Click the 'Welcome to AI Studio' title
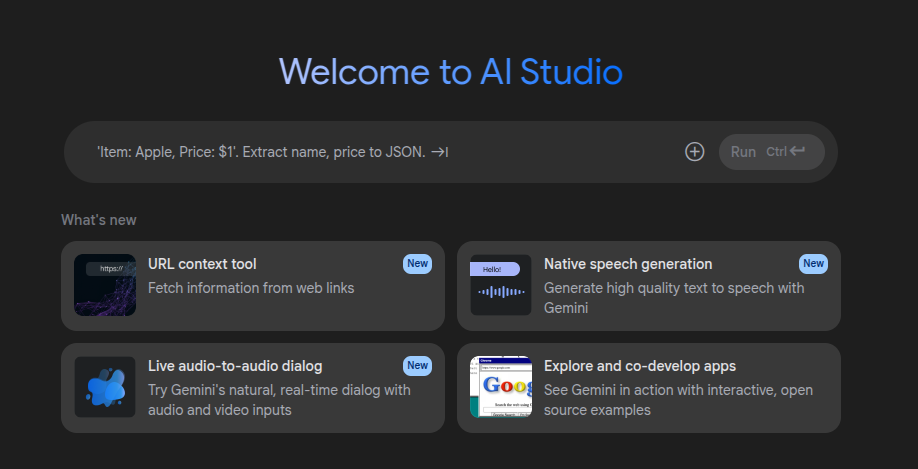 (451, 72)
